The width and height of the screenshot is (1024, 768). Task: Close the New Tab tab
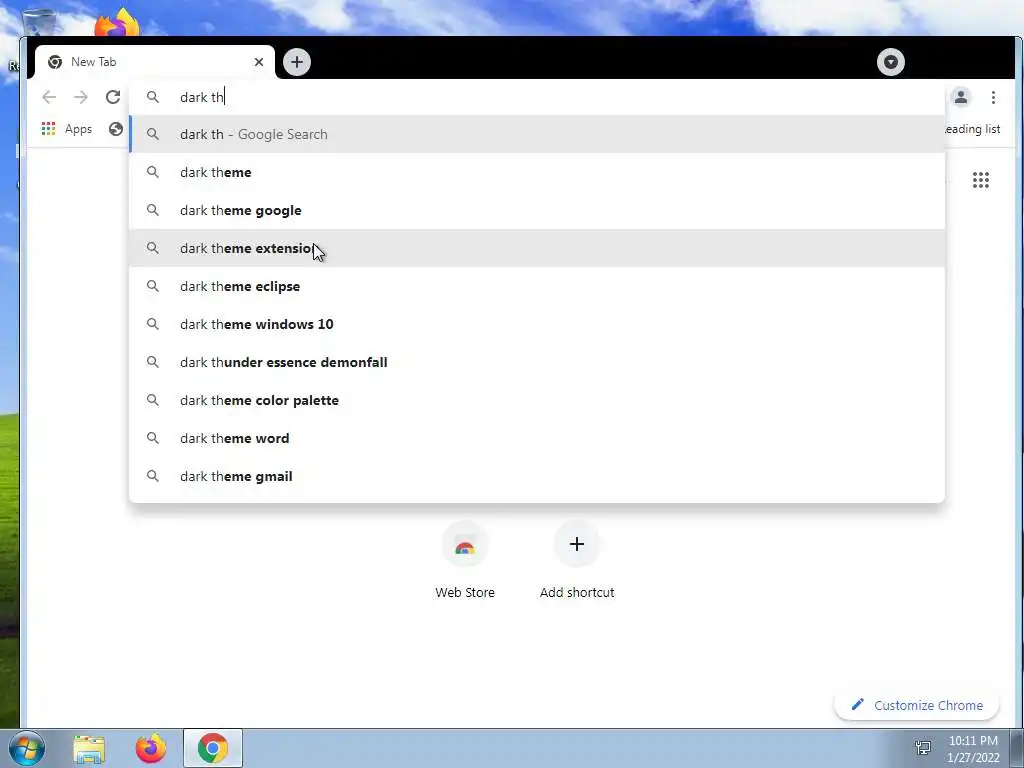259,62
